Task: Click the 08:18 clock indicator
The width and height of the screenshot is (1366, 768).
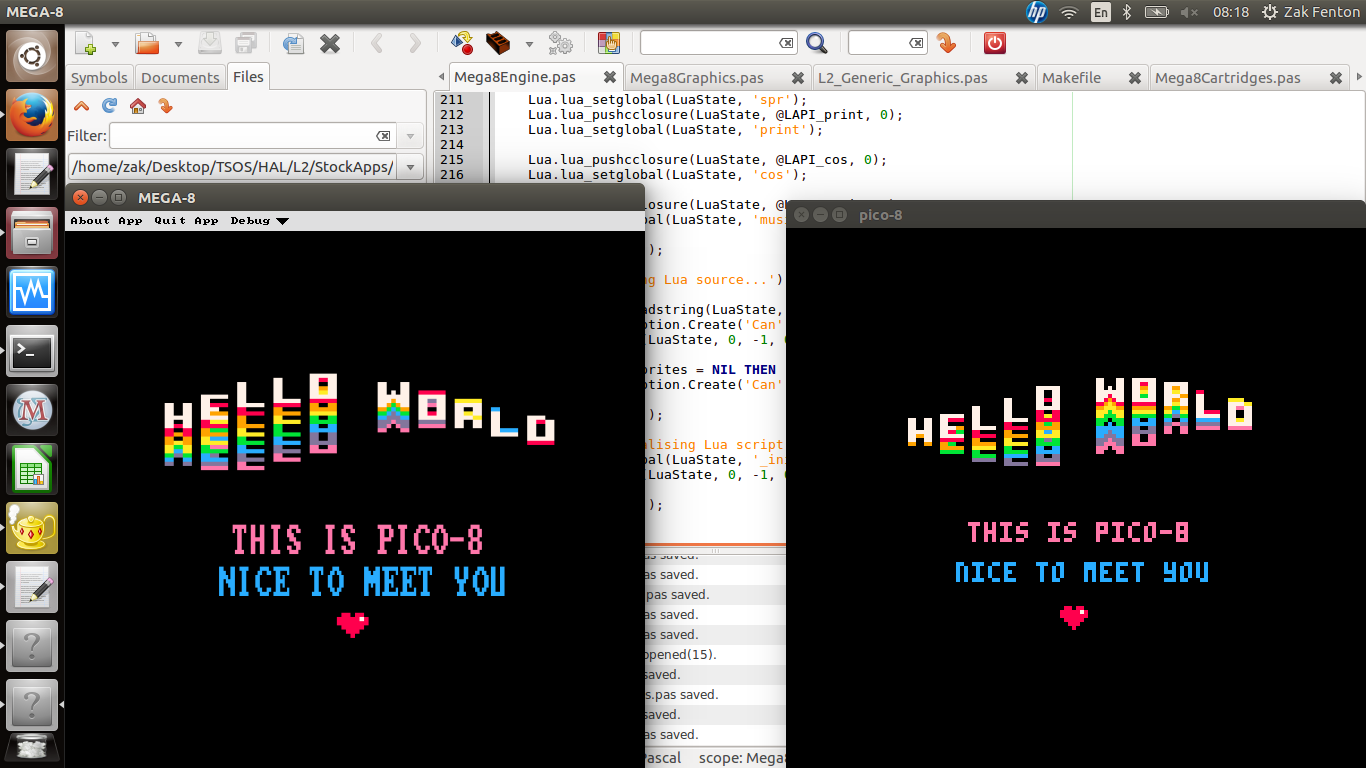Action: pyautogui.click(x=1231, y=12)
